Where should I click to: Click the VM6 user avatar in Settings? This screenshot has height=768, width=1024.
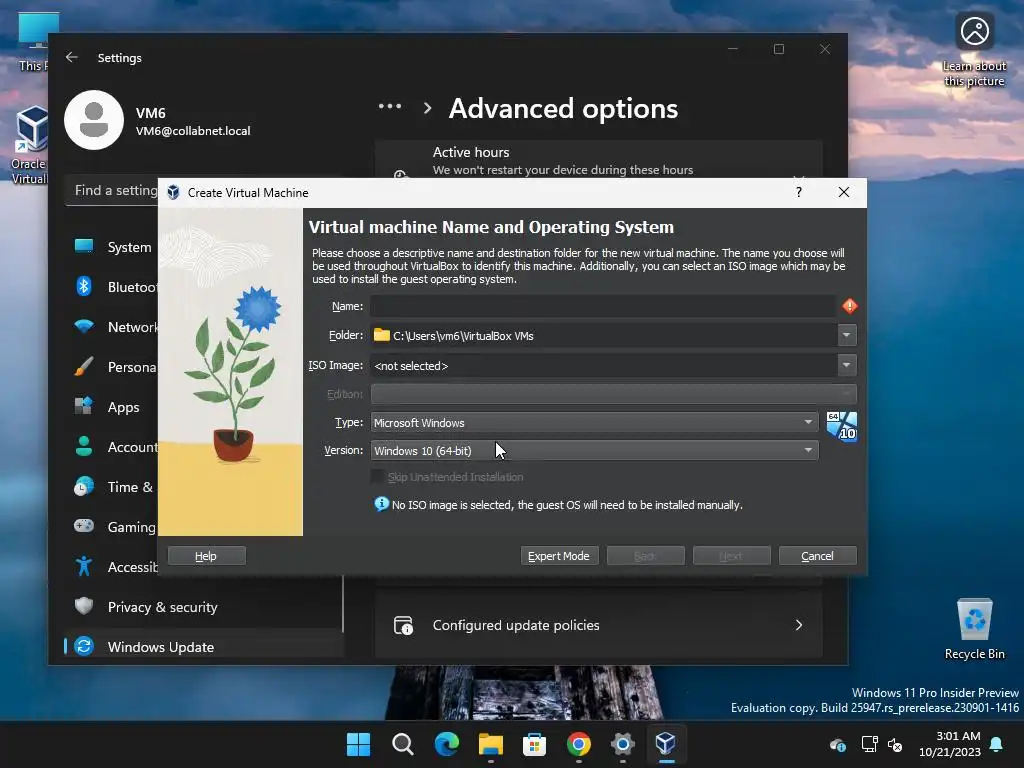click(x=94, y=120)
